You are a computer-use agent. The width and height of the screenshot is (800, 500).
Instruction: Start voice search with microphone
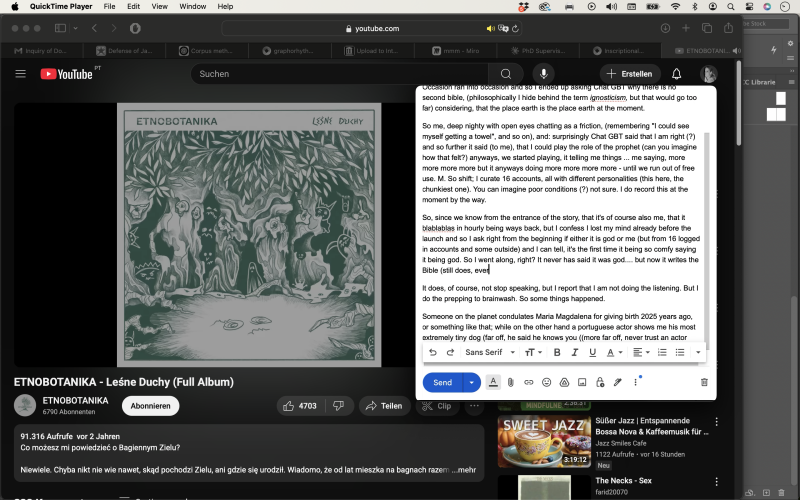tap(544, 74)
